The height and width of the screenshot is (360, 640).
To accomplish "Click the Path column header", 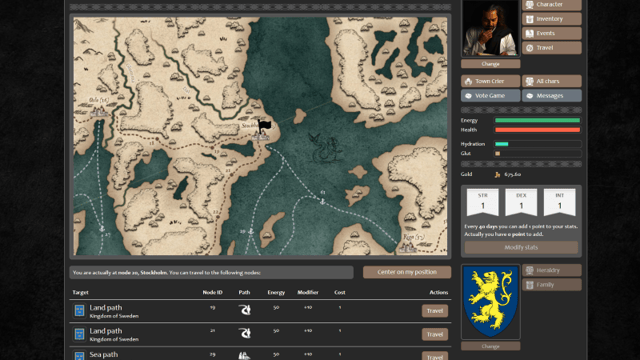I will click(244, 292).
